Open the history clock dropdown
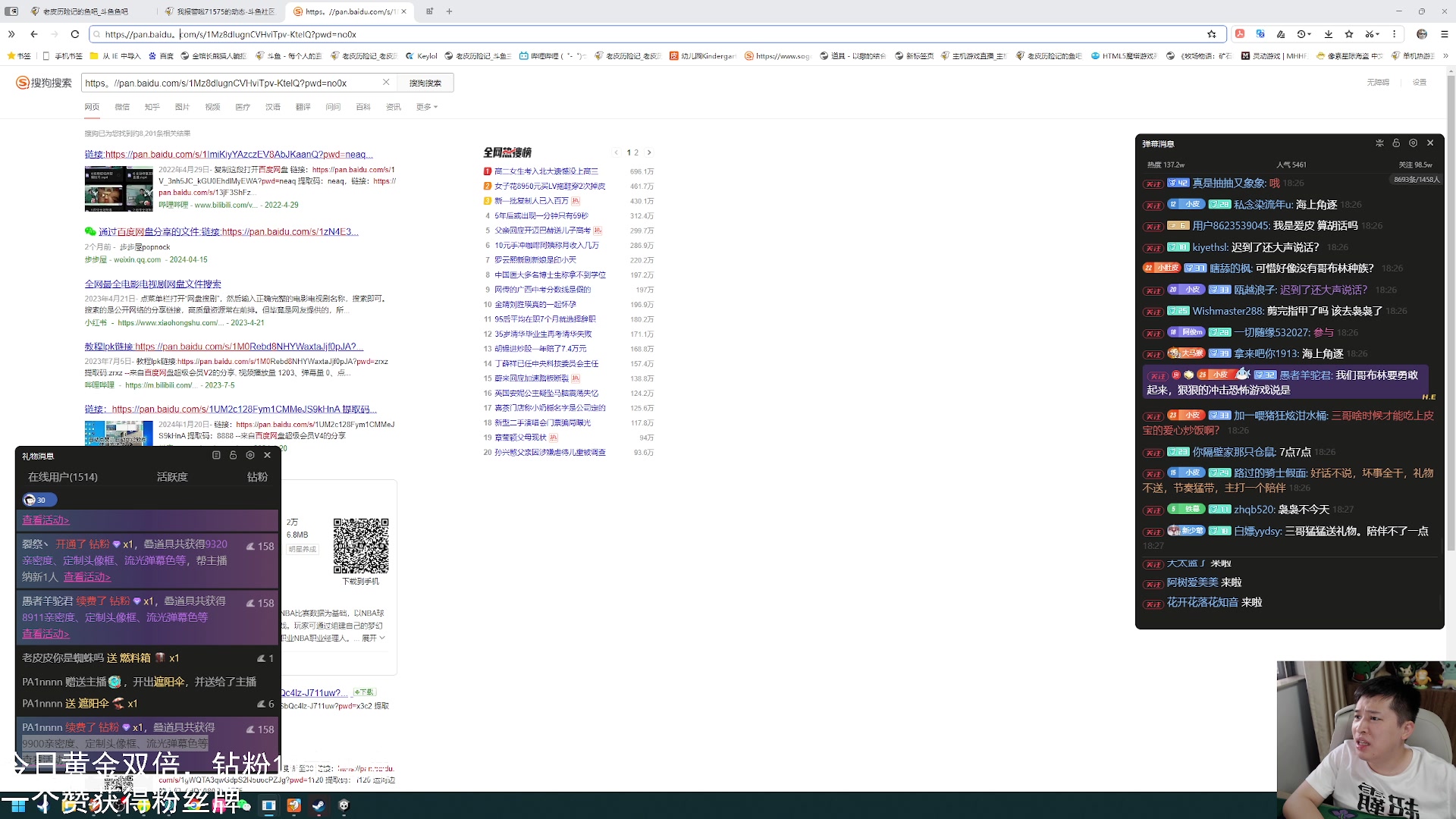The height and width of the screenshot is (819, 1456). pyautogui.click(x=1304, y=34)
